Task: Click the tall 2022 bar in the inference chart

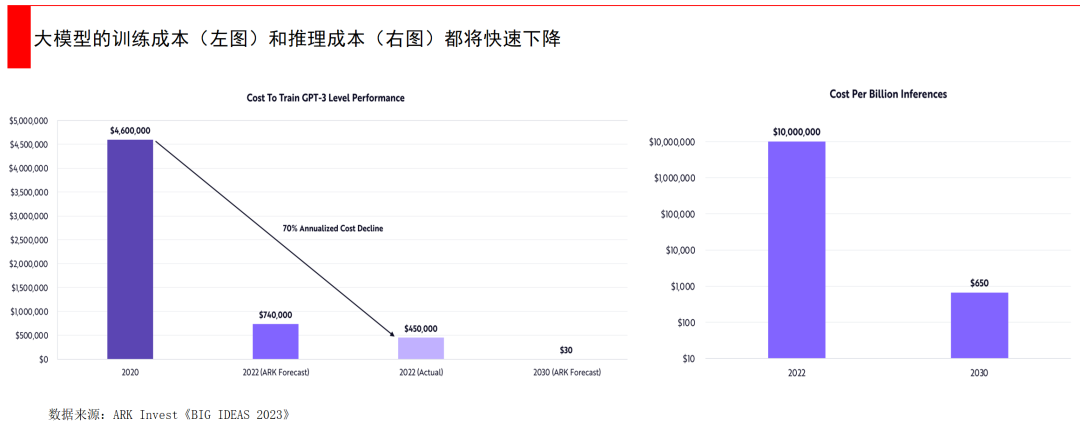Action: click(796, 249)
